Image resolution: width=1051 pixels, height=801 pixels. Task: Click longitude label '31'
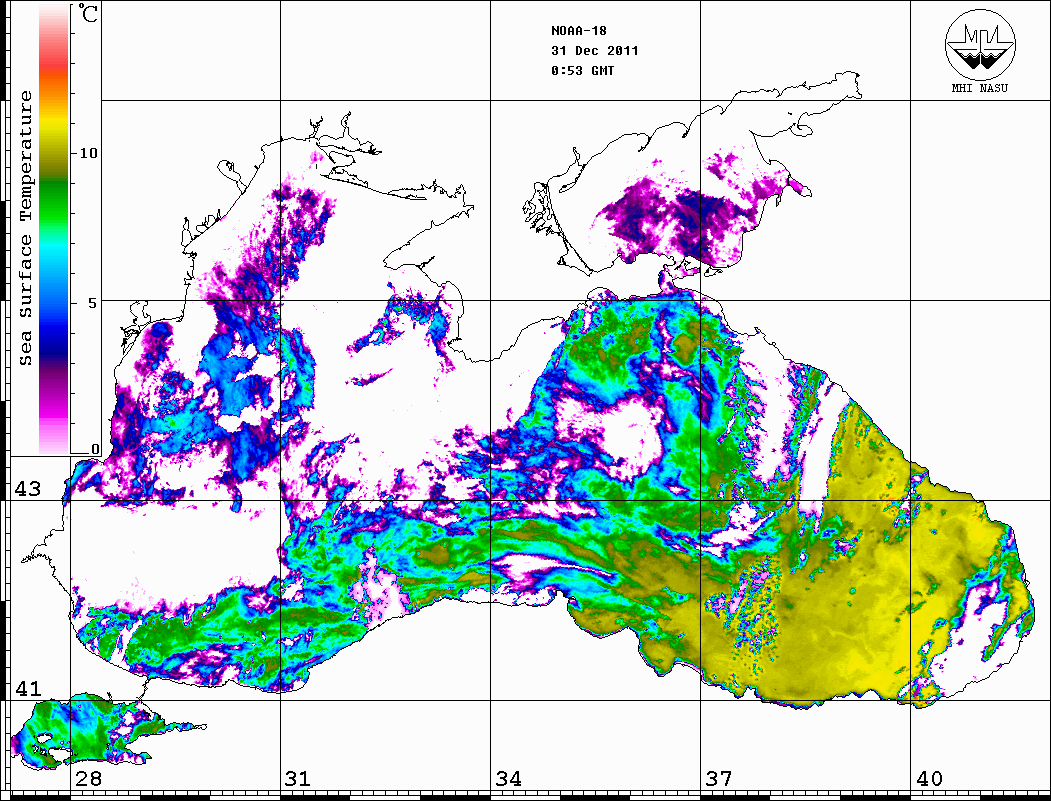[x=298, y=778]
